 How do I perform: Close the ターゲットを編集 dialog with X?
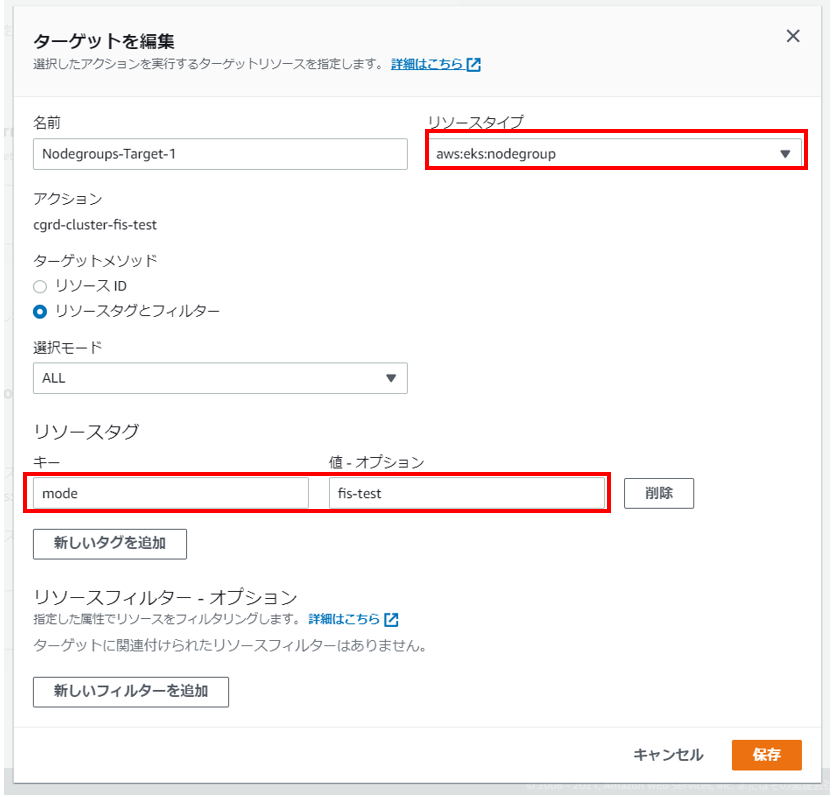tap(793, 36)
